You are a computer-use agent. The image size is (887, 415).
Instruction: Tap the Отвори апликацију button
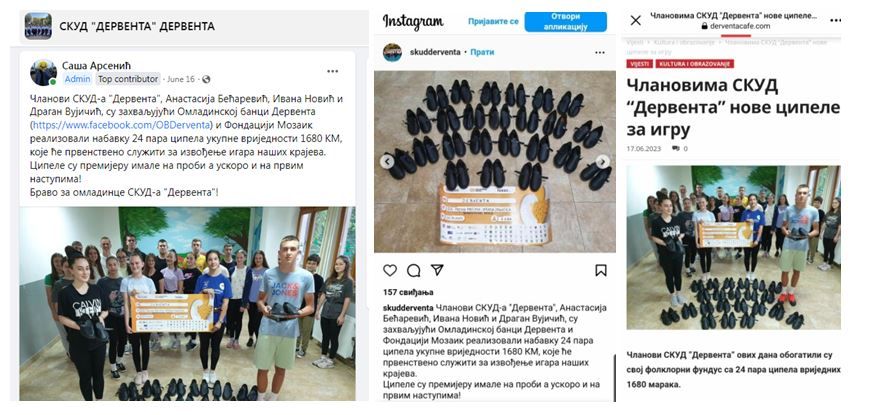point(566,21)
